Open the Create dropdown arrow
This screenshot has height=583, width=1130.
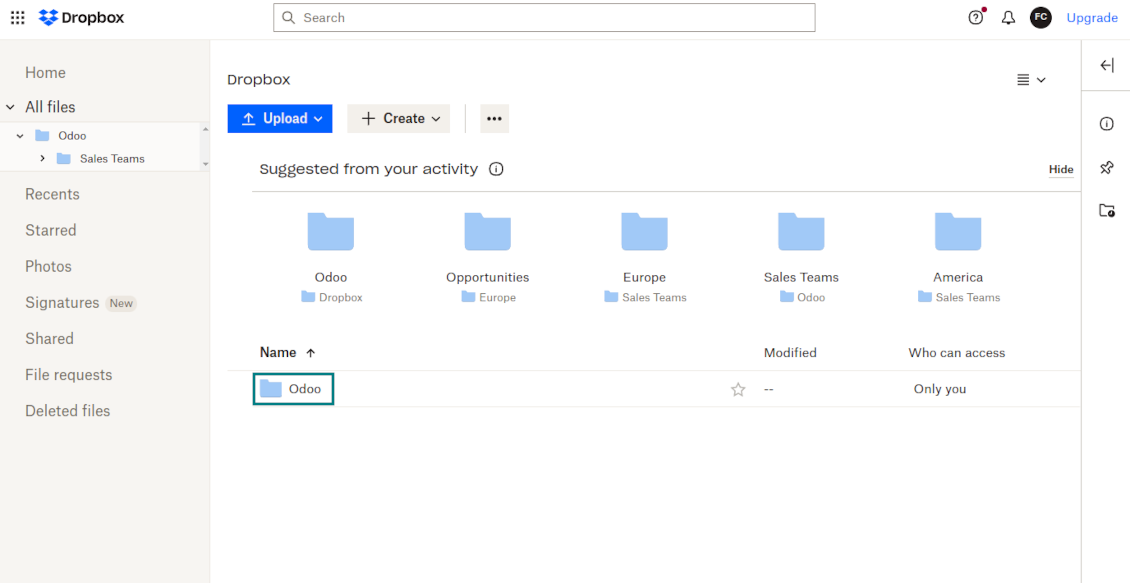436,119
